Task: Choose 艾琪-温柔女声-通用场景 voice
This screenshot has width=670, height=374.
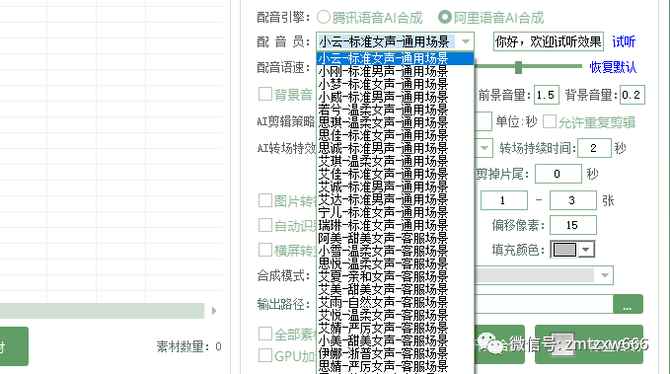Action: [395, 161]
